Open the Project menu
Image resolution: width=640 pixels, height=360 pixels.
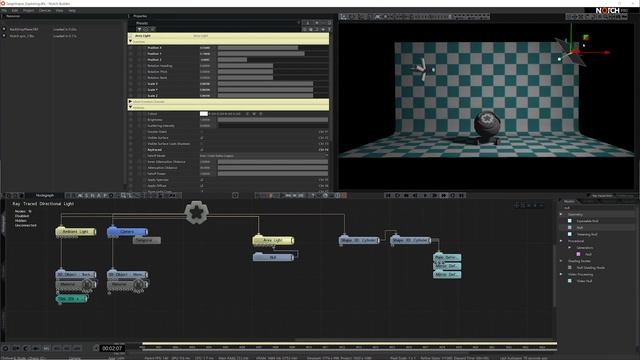pyautogui.click(x=29, y=10)
